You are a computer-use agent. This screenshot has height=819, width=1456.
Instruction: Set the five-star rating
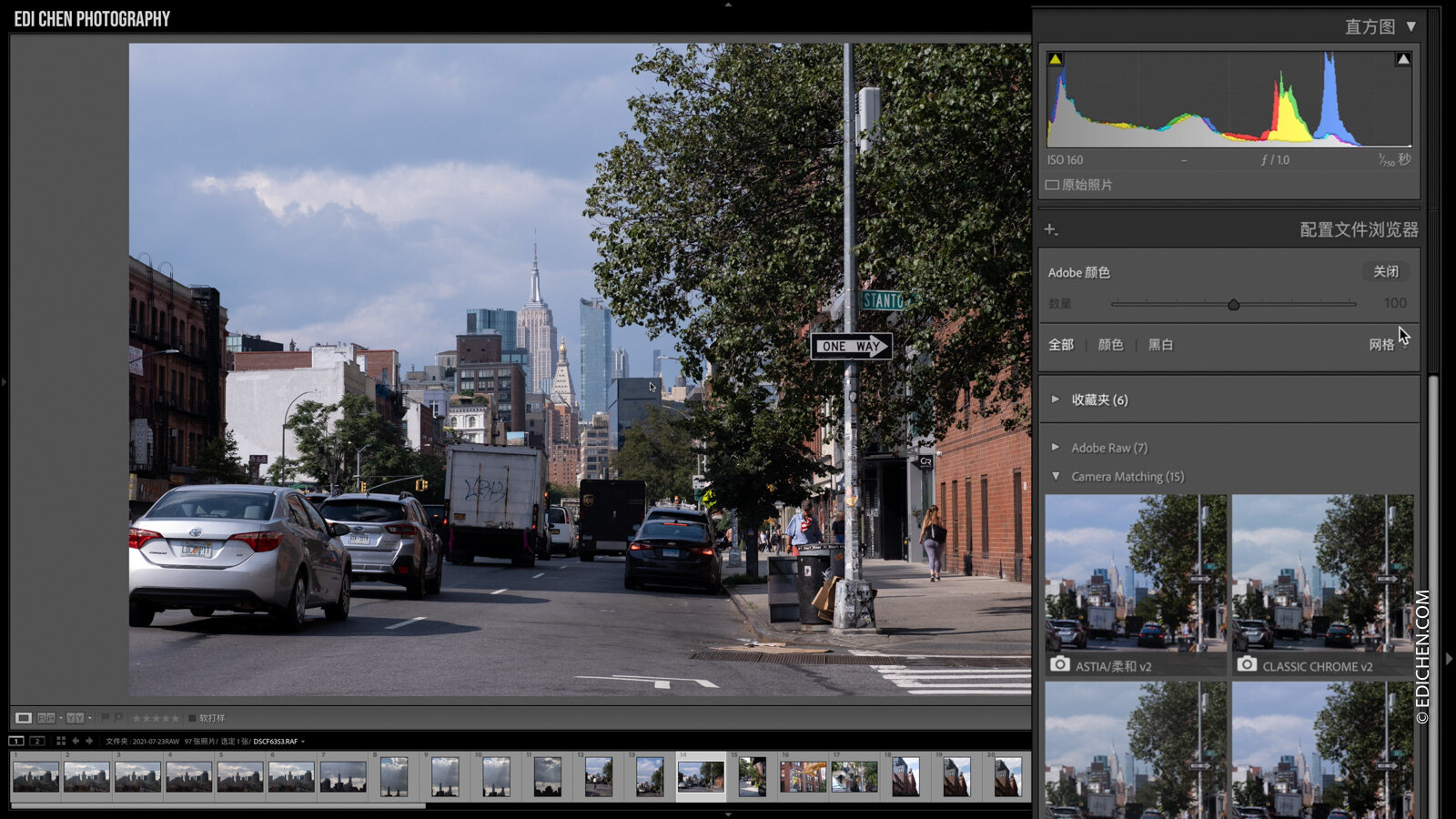[176, 719]
